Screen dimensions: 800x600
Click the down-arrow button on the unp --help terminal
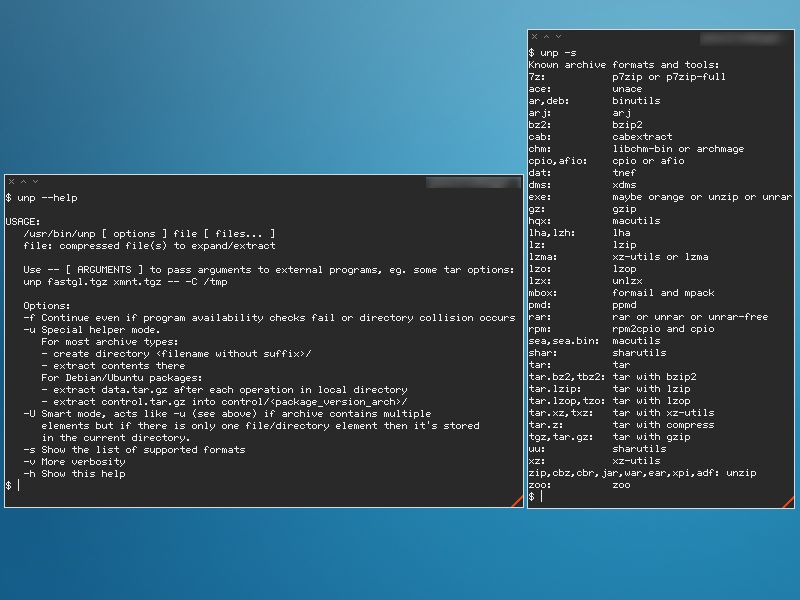coord(35,182)
